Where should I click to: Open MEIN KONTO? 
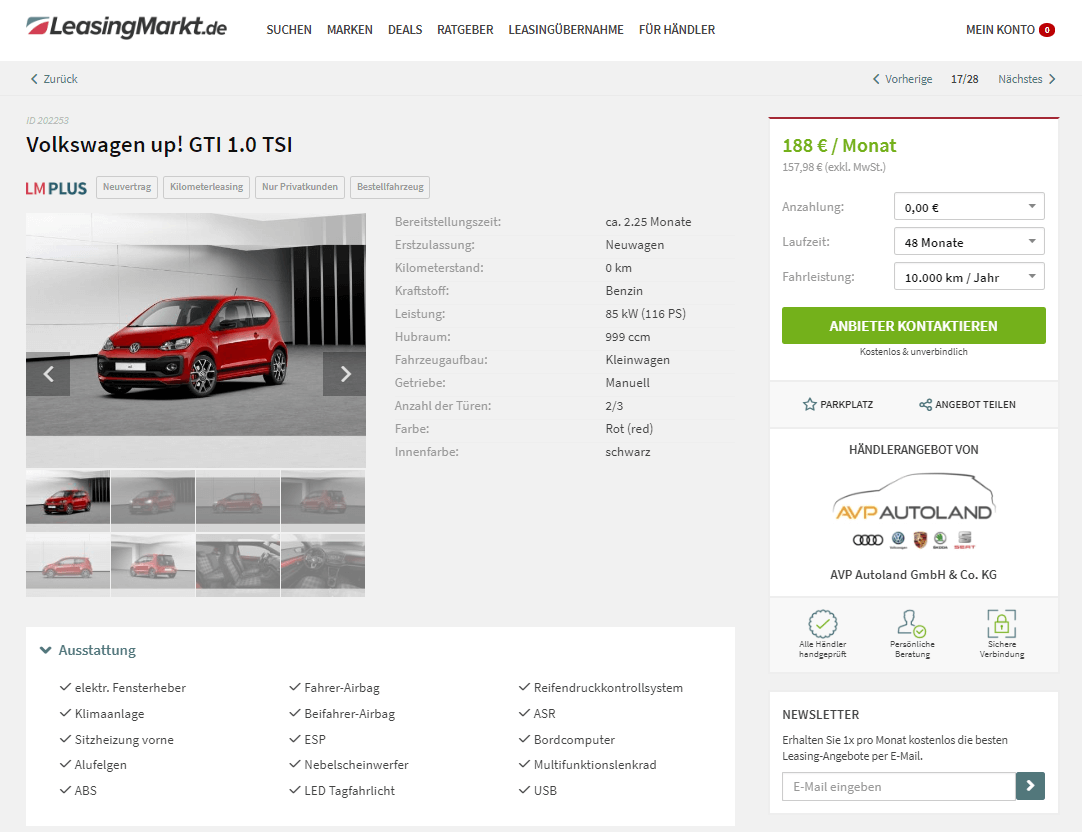pyautogui.click(x=1000, y=30)
